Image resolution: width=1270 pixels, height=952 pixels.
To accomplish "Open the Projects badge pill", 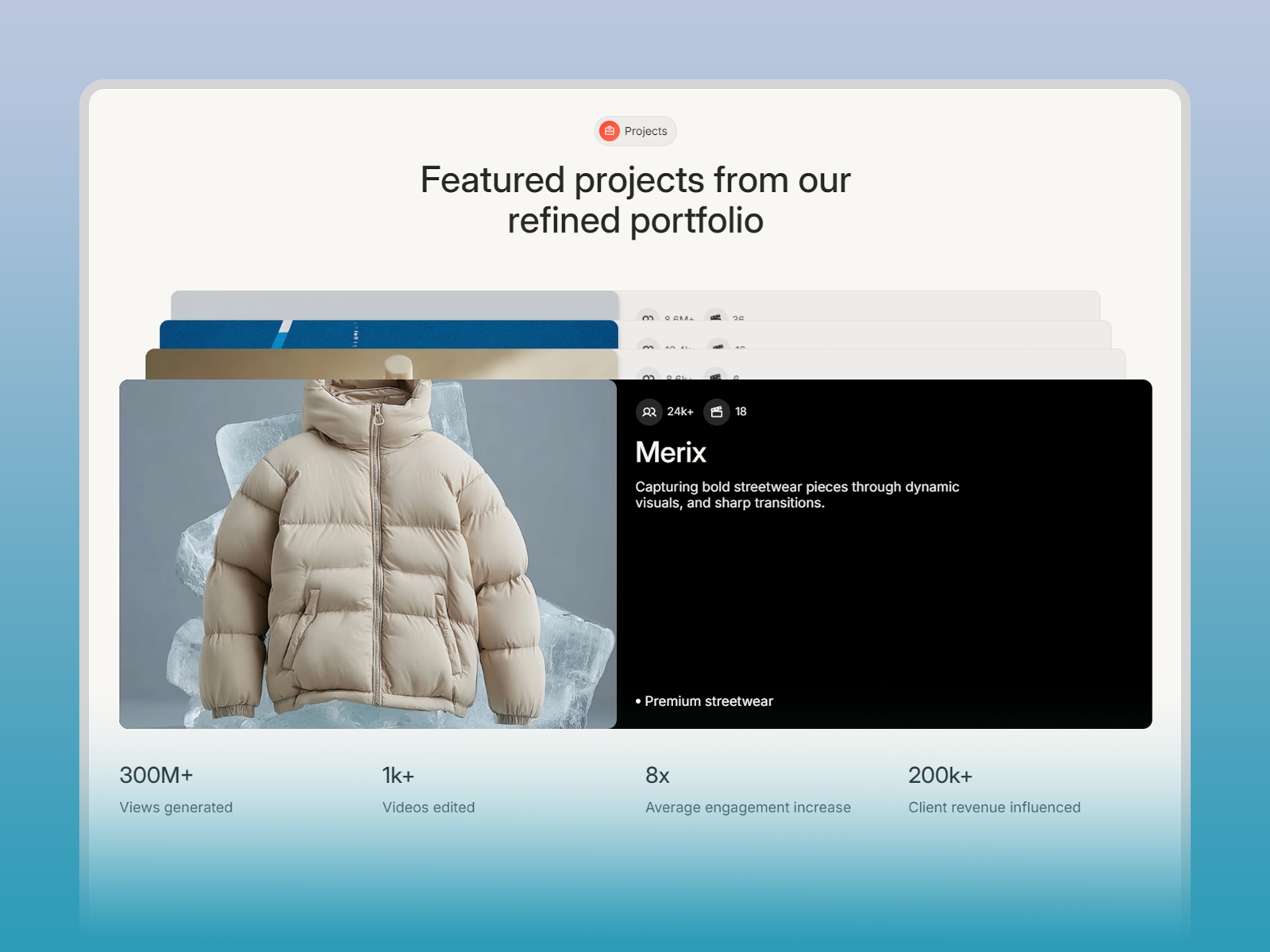I will pyautogui.click(x=635, y=131).
